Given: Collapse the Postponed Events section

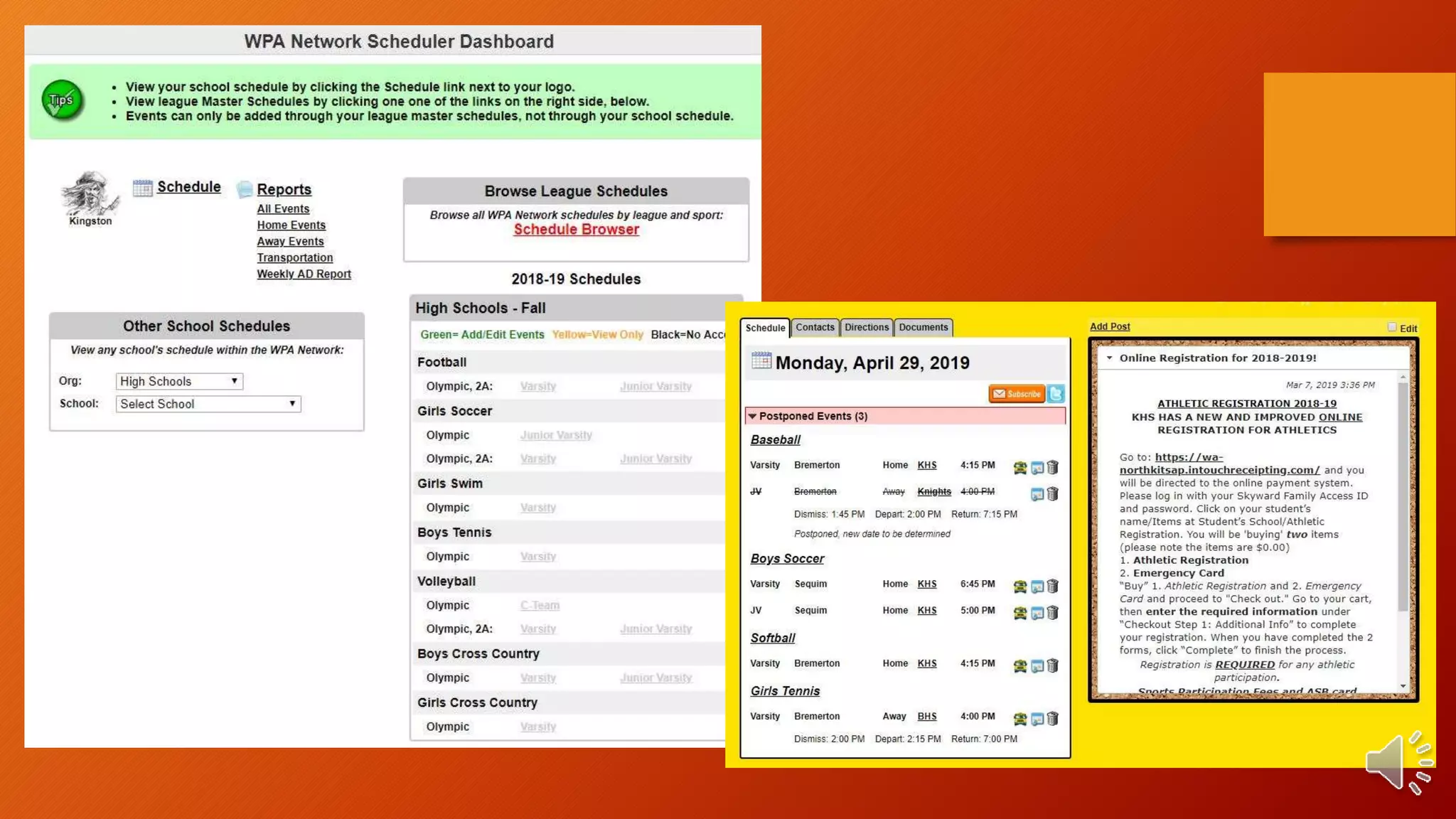Looking at the screenshot, I should [752, 417].
